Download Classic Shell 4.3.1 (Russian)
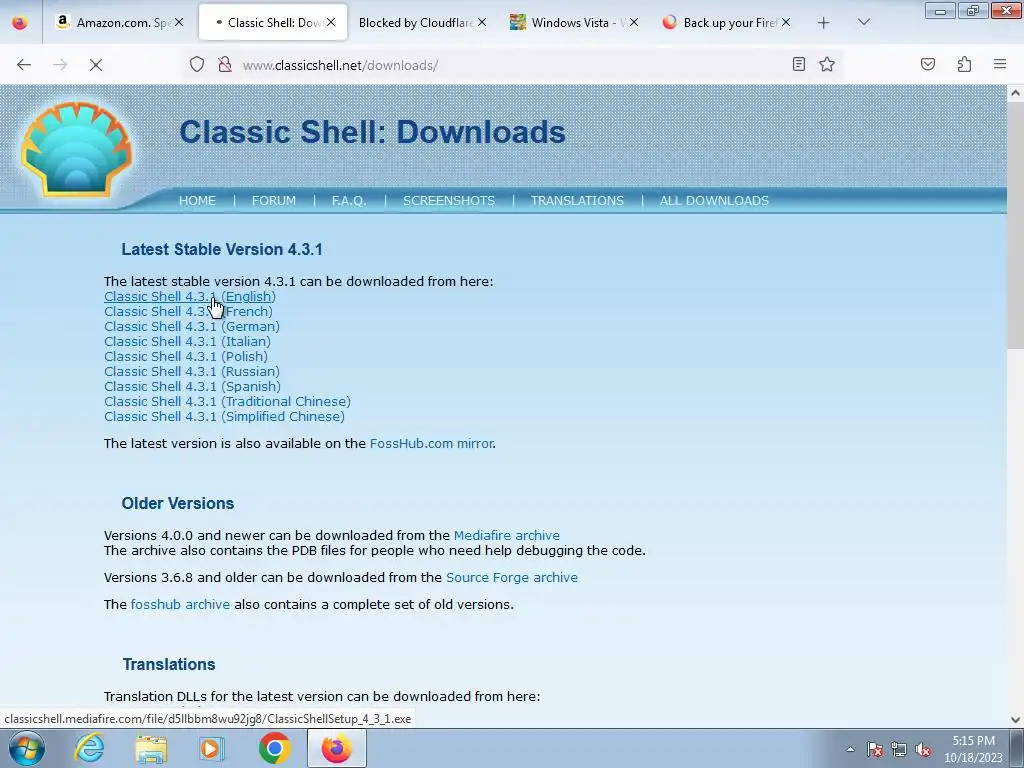Image resolution: width=1024 pixels, height=768 pixels. 191,372
